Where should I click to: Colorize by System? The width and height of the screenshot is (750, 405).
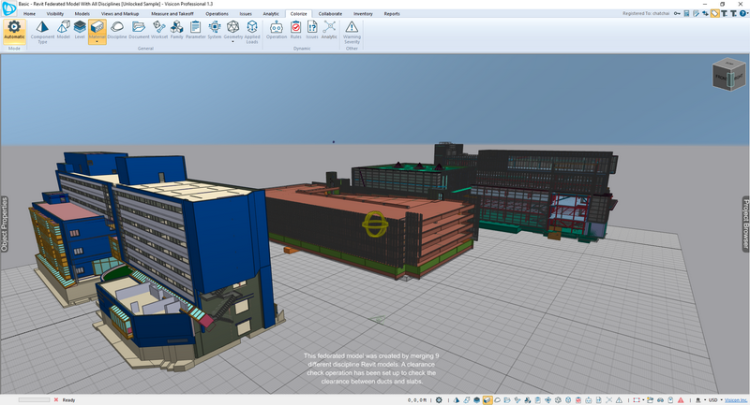click(214, 30)
